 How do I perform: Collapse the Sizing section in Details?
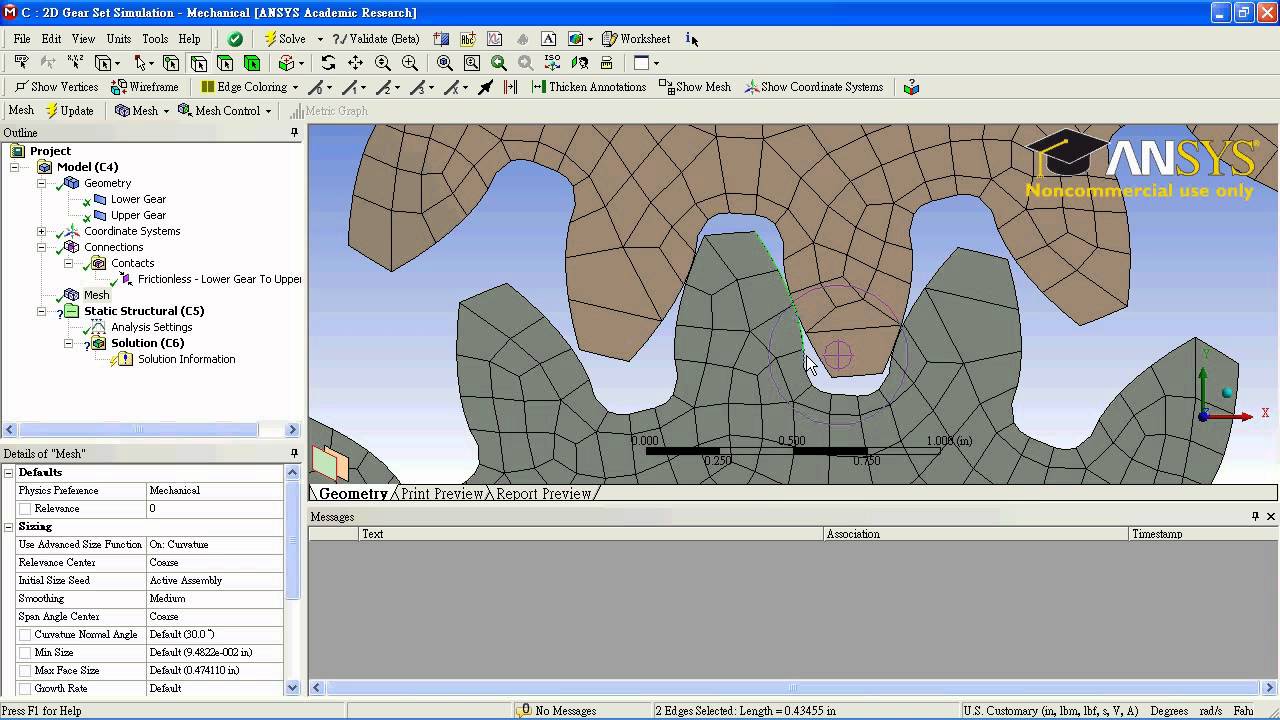tap(9, 526)
